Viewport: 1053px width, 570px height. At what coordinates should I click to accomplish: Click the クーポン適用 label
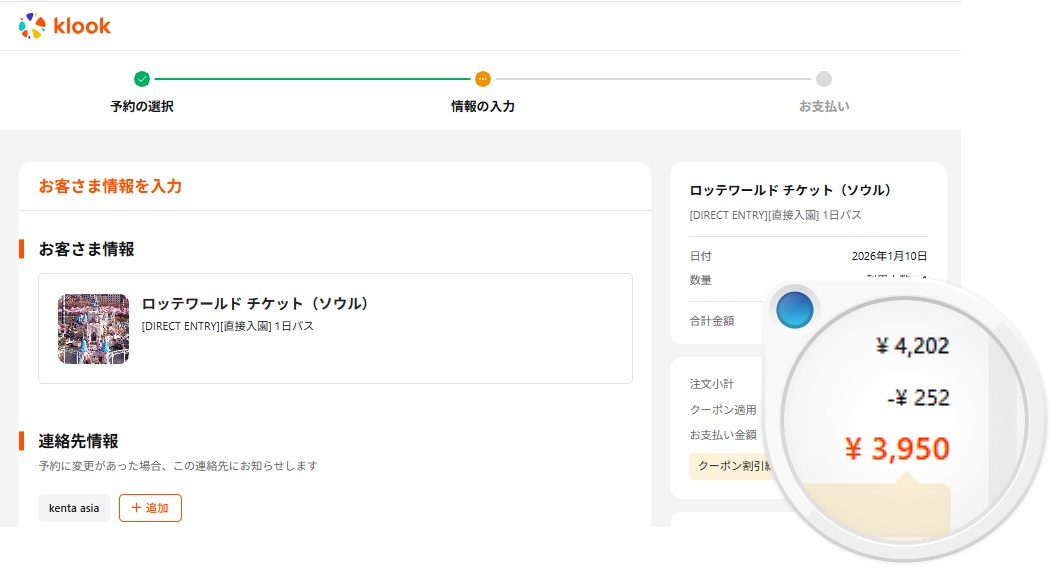coord(723,410)
